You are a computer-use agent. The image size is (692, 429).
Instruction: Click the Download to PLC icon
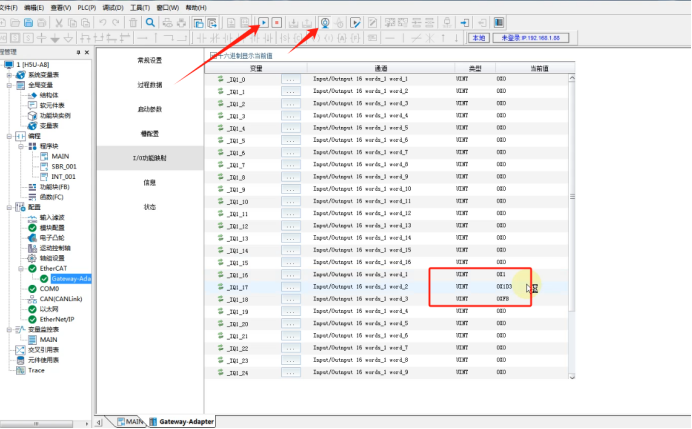pos(293,23)
